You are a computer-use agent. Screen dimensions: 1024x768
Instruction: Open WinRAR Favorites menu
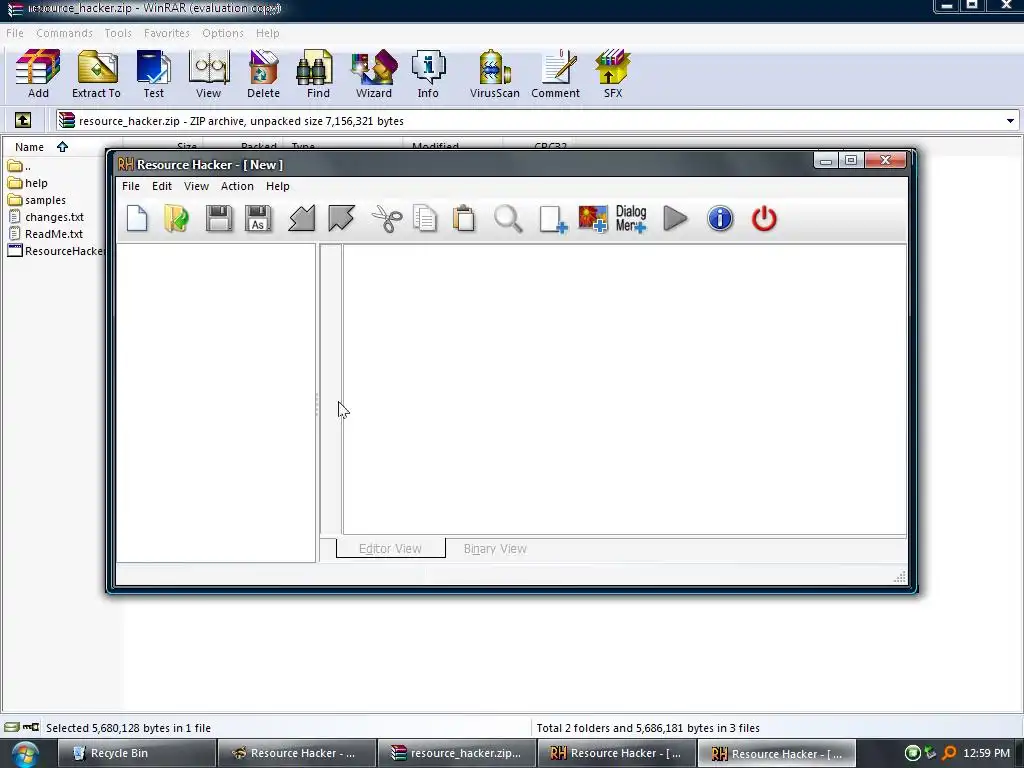tap(167, 33)
